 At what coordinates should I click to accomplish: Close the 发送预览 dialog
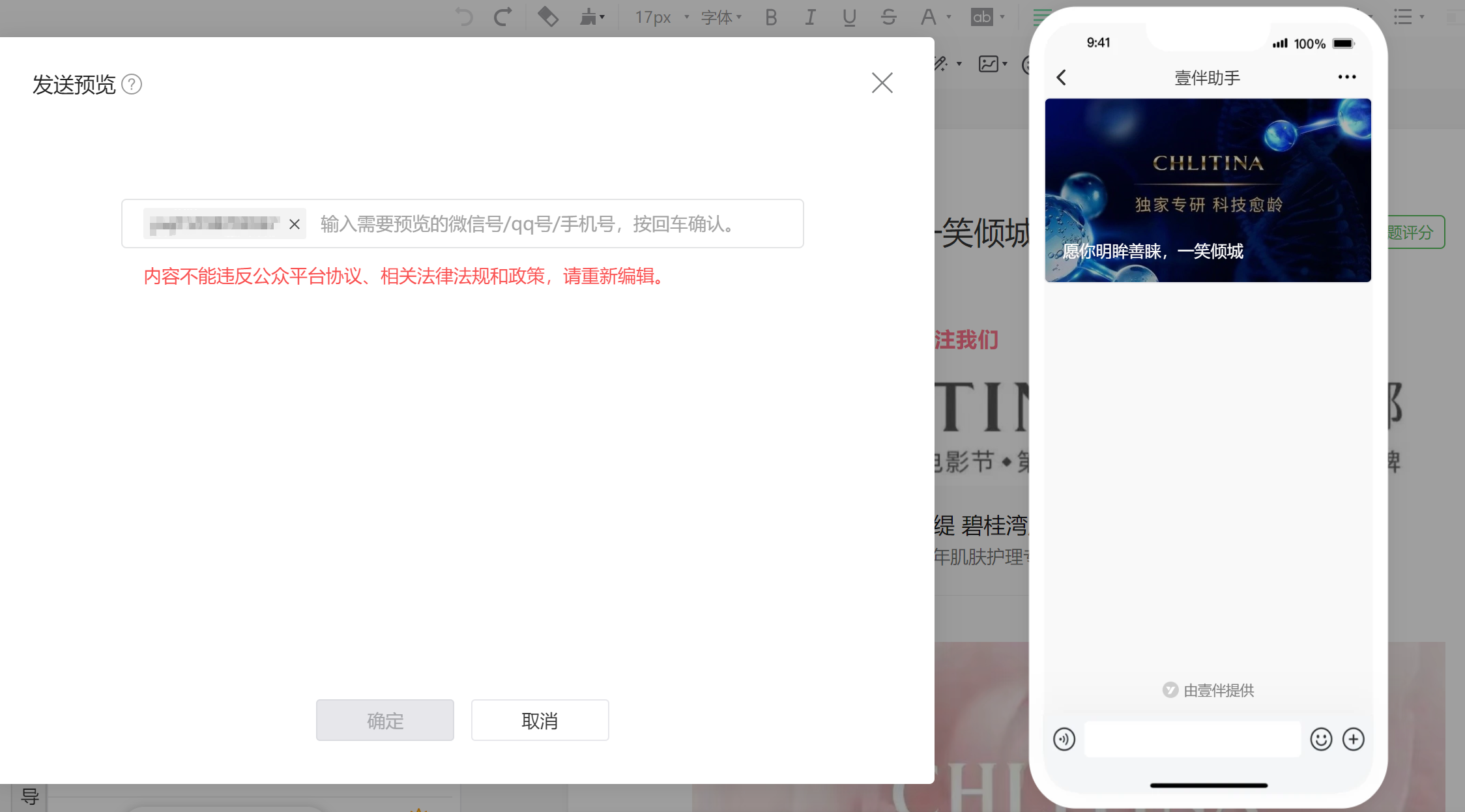click(x=882, y=83)
